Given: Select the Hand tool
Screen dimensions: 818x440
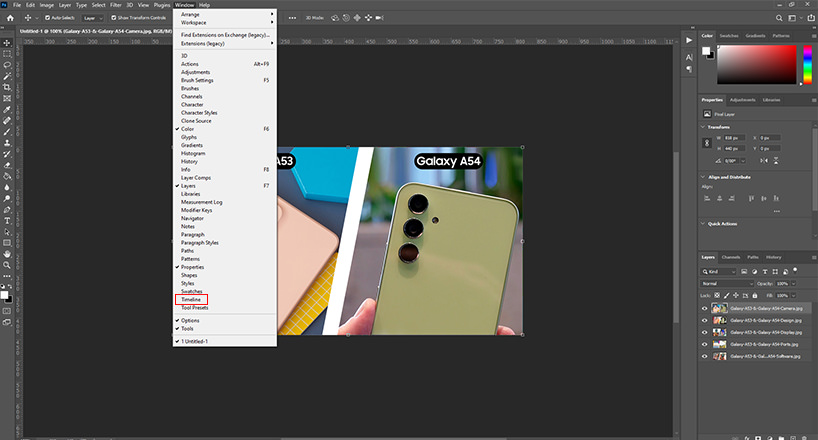Looking at the screenshot, I should point(7,254).
